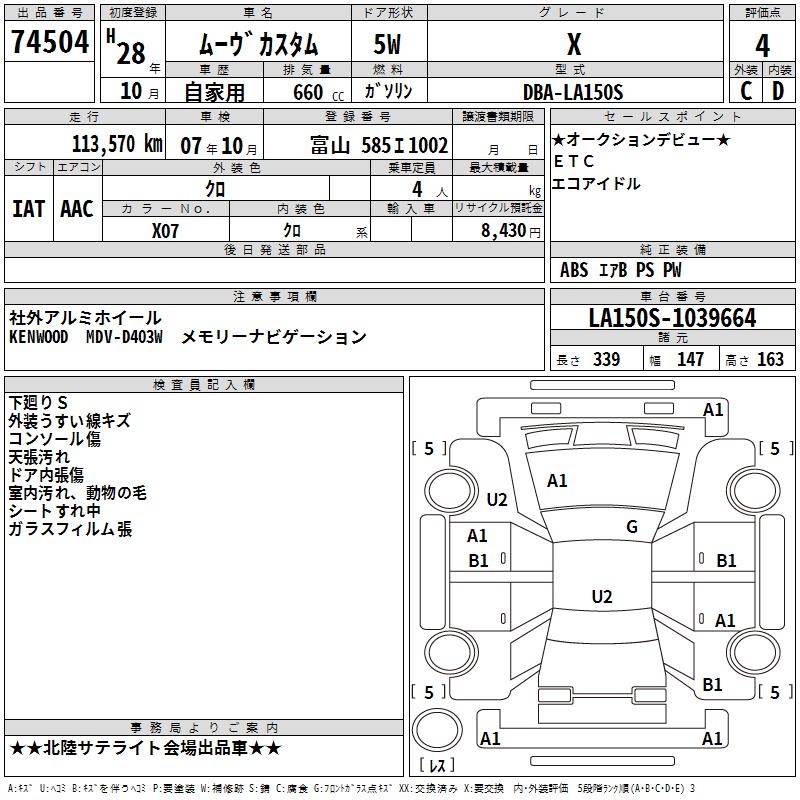Select the overall evaluation score 4
The image size is (800, 800).
(x=762, y=45)
